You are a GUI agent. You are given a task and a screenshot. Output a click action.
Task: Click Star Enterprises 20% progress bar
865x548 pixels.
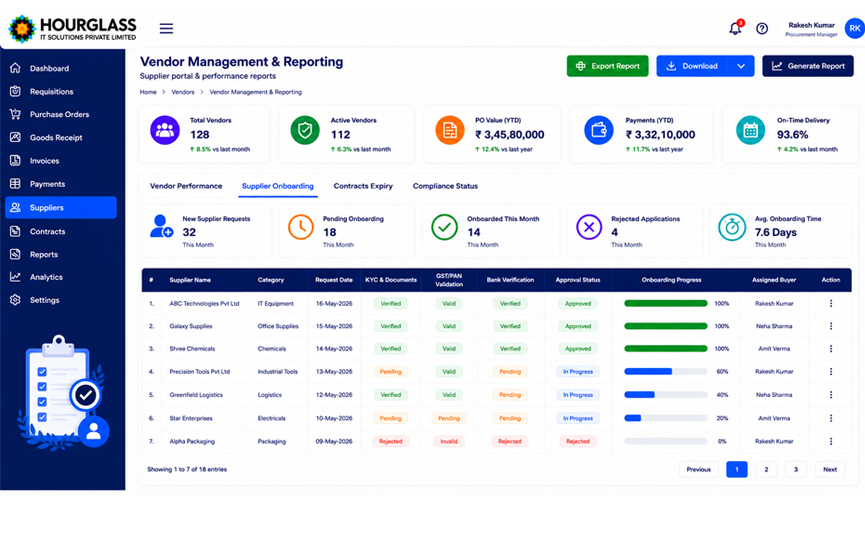[x=666, y=418]
